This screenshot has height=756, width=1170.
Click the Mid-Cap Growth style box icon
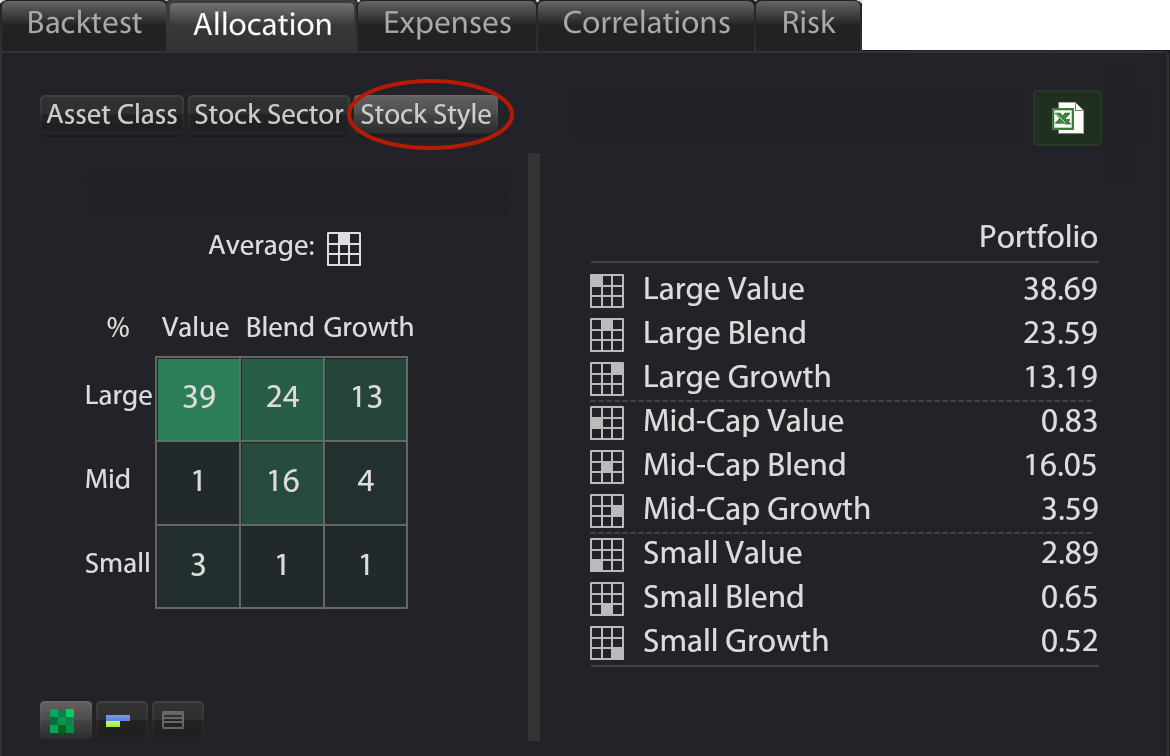607,510
